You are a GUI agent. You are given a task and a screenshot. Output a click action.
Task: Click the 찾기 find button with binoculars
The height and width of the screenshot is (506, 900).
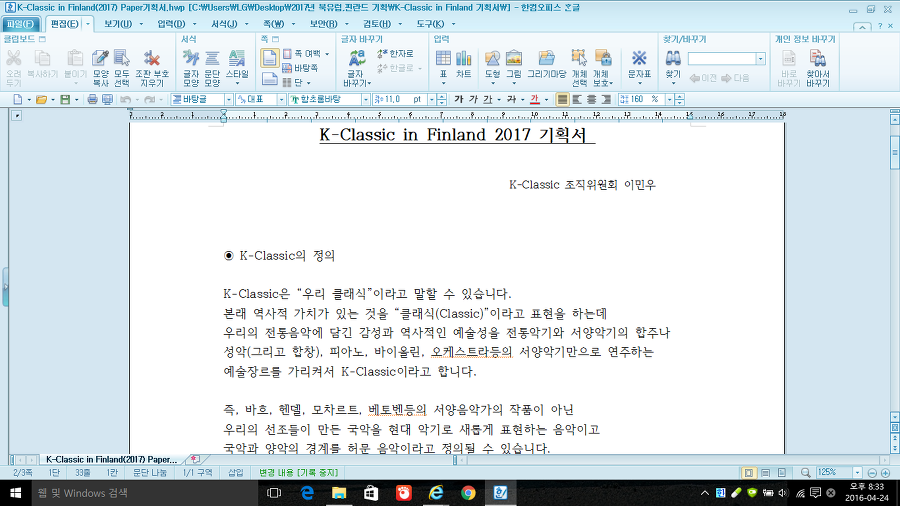[673, 68]
